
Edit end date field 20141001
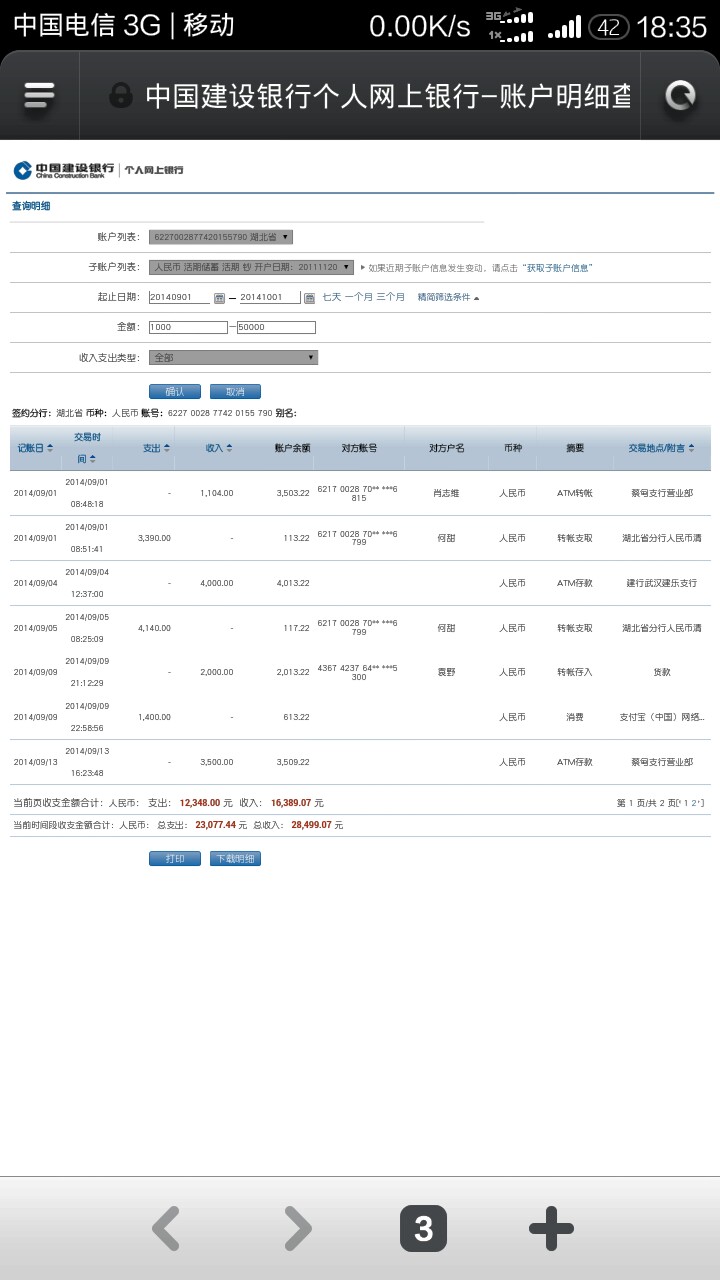[269, 297]
